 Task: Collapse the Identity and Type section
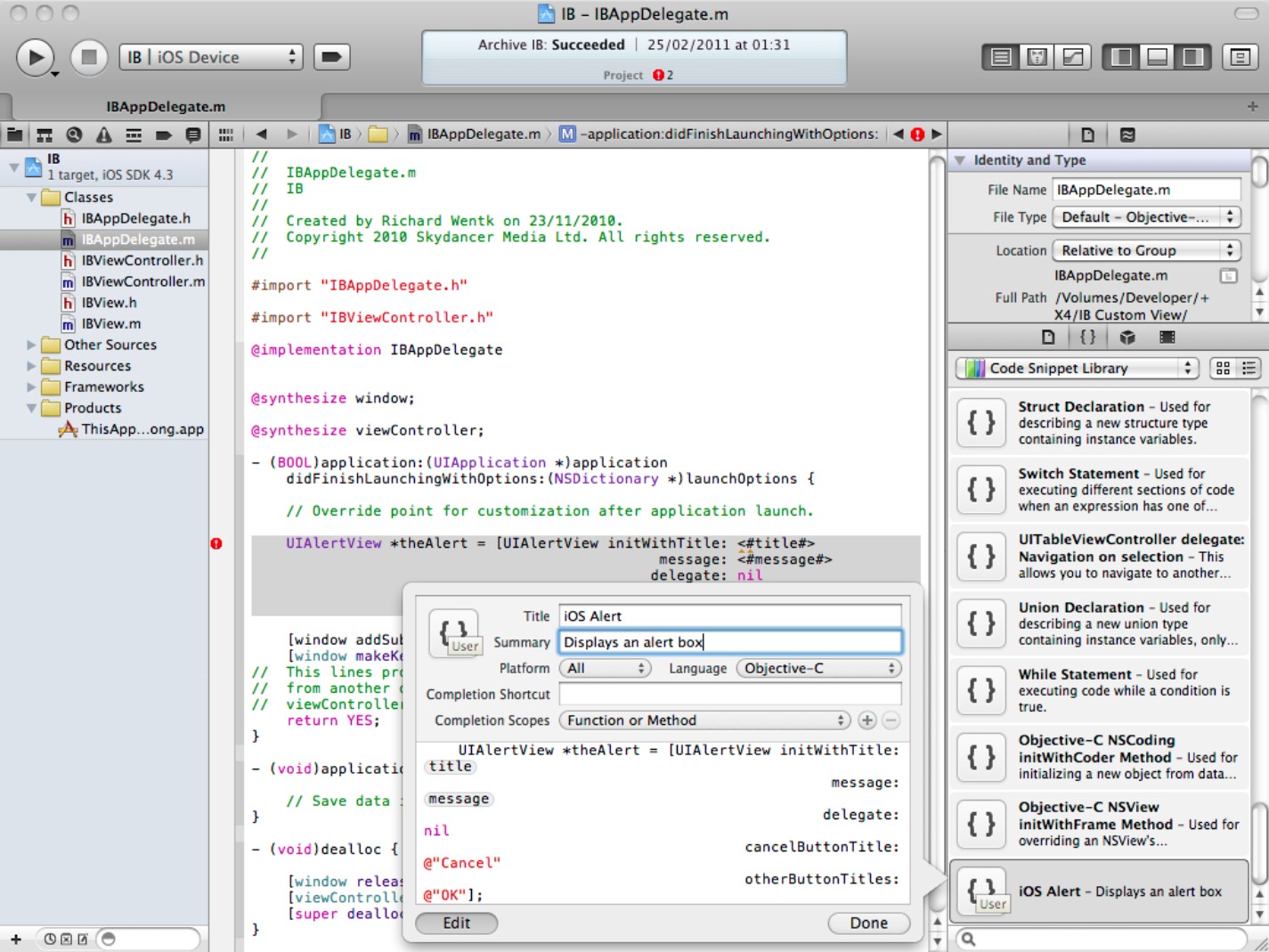point(960,160)
